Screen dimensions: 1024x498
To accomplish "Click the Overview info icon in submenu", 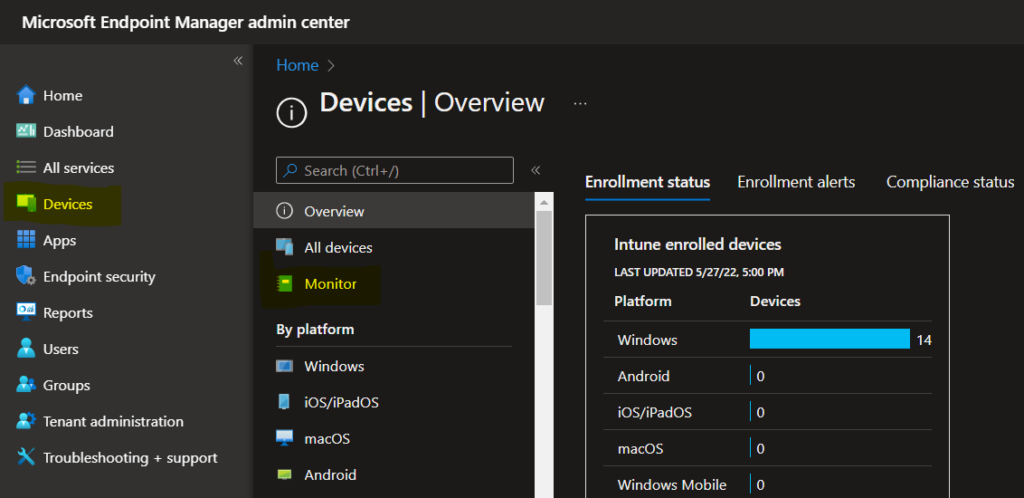I will click(x=284, y=211).
